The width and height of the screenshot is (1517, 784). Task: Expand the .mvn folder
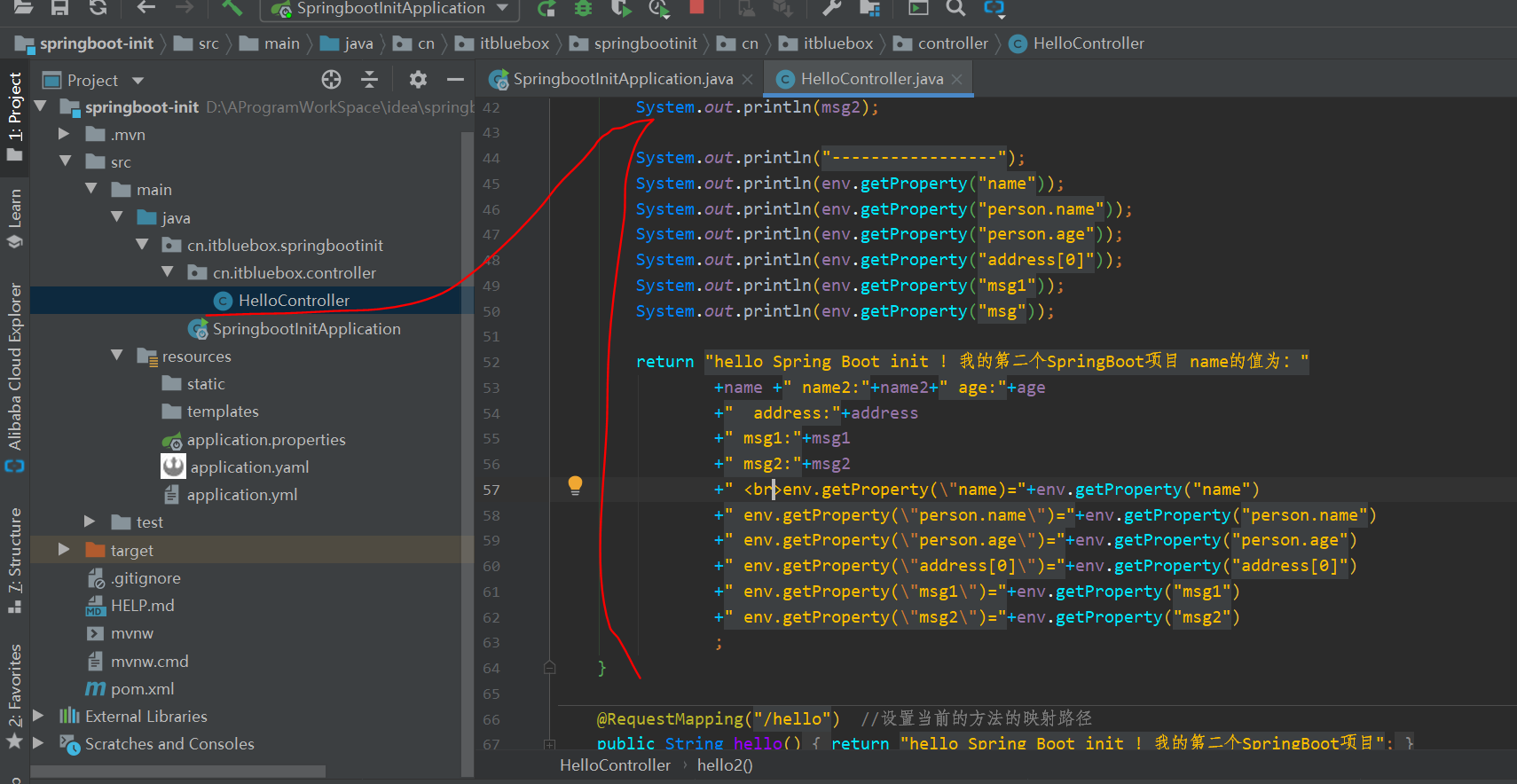pos(64,134)
